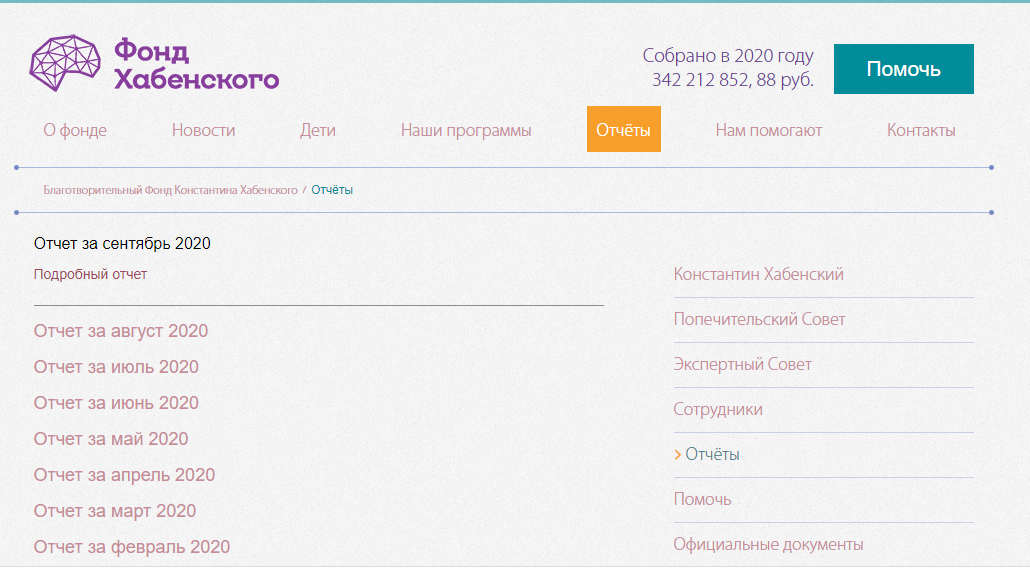Click the Отчёты breadcrumb link
1030x569 pixels.
(x=332, y=190)
